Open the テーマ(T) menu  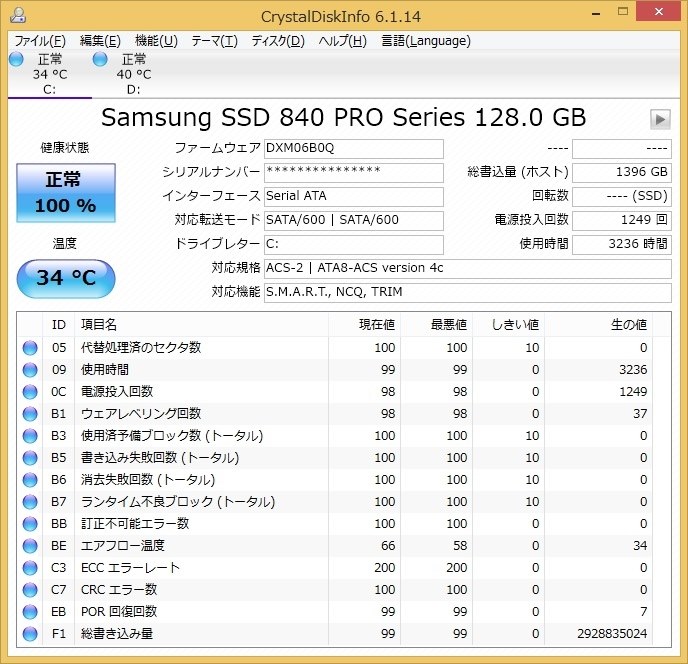pyautogui.click(x=214, y=41)
